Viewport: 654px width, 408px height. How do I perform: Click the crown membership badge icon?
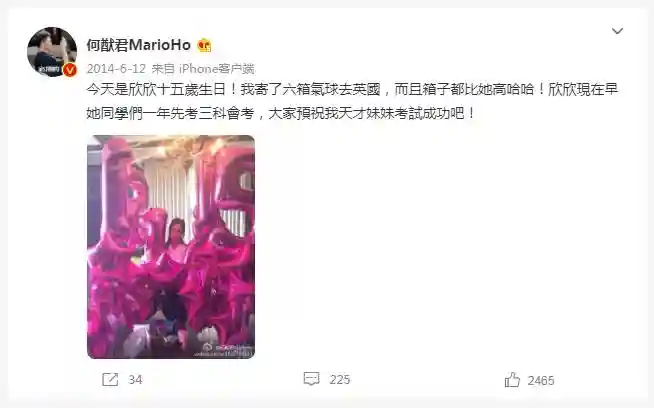[204, 45]
